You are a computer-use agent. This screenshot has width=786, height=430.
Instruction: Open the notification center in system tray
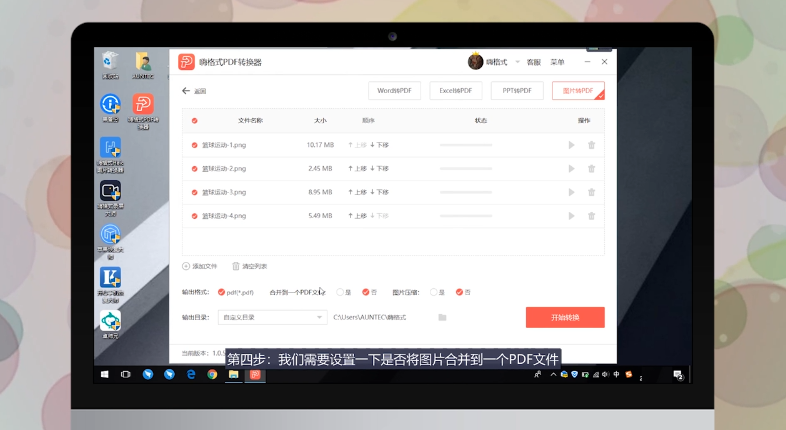tap(678, 374)
